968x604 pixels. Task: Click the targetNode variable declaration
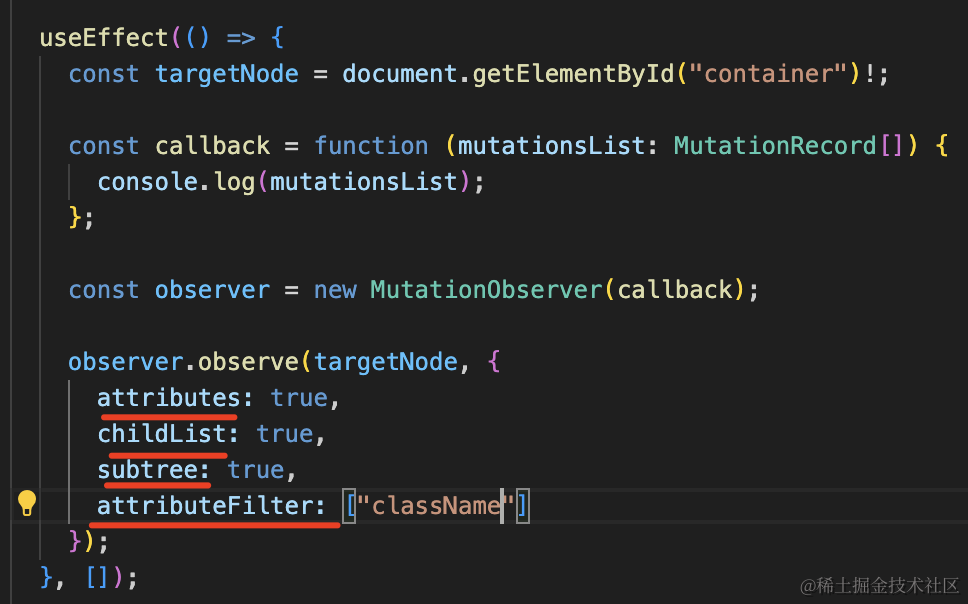[x=227, y=74]
